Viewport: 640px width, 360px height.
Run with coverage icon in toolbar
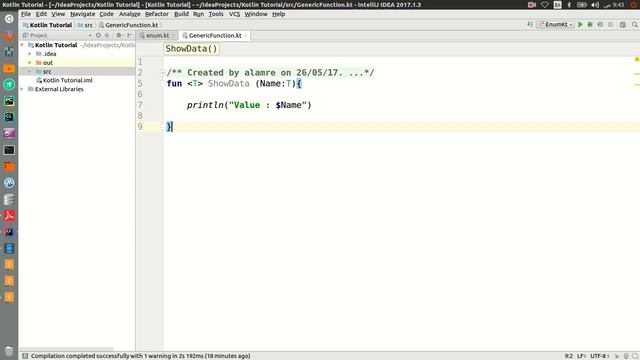pyautogui.click(x=600, y=25)
